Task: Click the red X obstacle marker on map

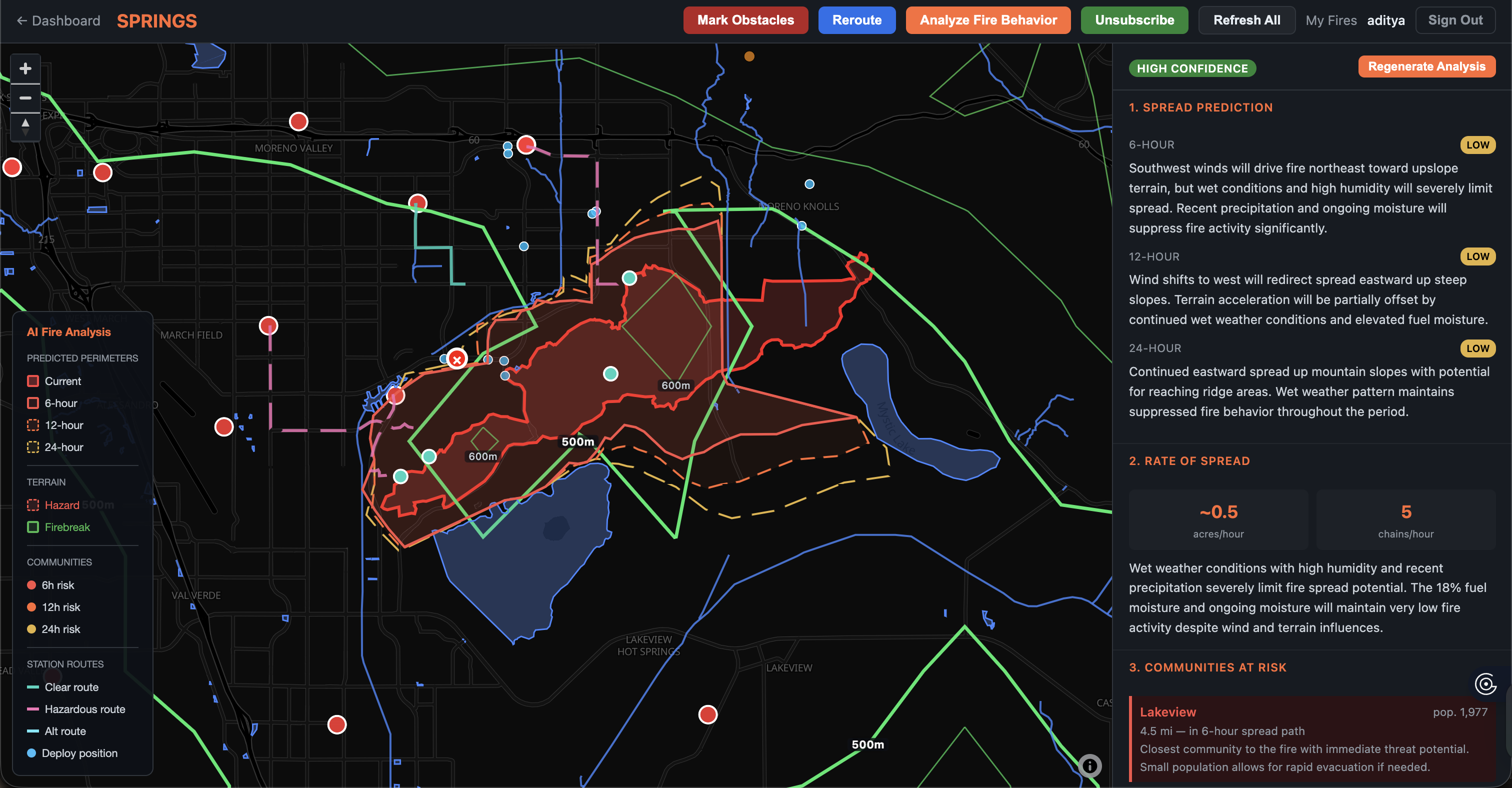Action: pyautogui.click(x=456, y=359)
